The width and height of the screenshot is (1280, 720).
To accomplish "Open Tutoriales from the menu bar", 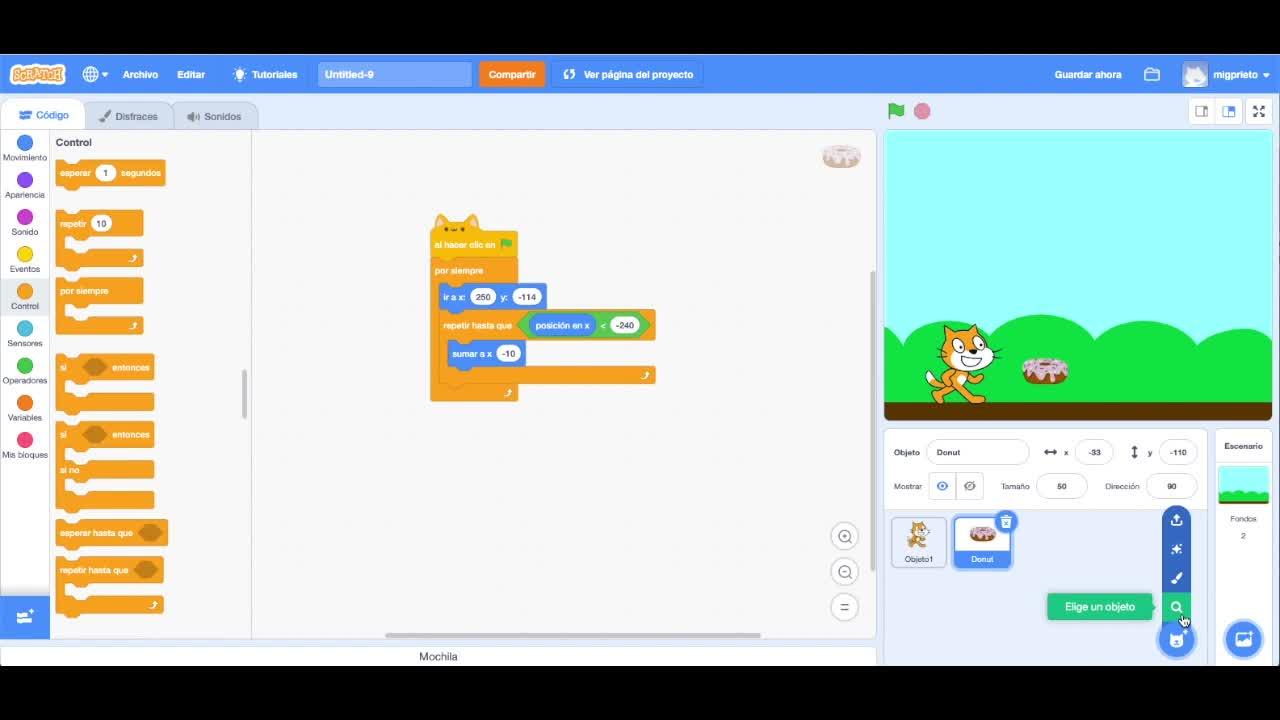I will 265,74.
